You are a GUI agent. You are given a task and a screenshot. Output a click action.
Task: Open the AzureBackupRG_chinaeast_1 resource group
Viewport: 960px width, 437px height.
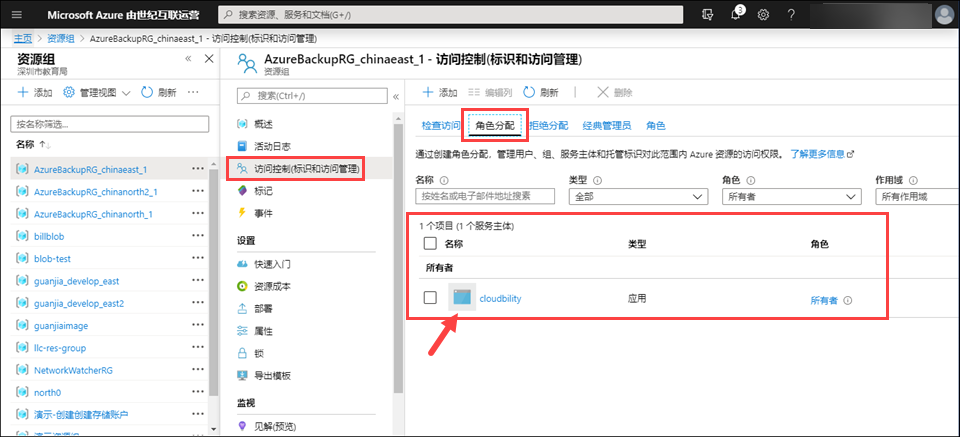91,169
